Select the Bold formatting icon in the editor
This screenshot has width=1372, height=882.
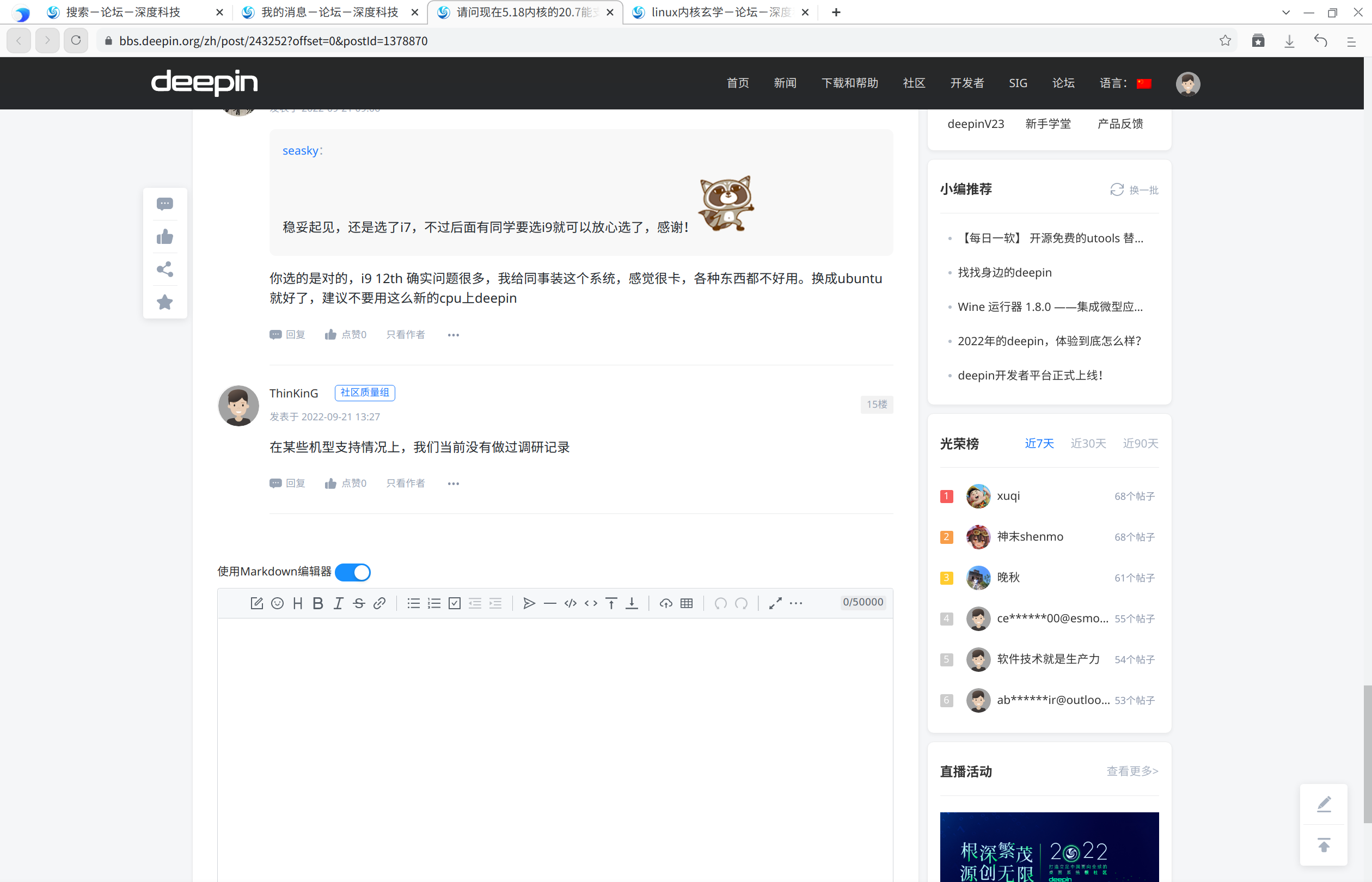pos(318,603)
